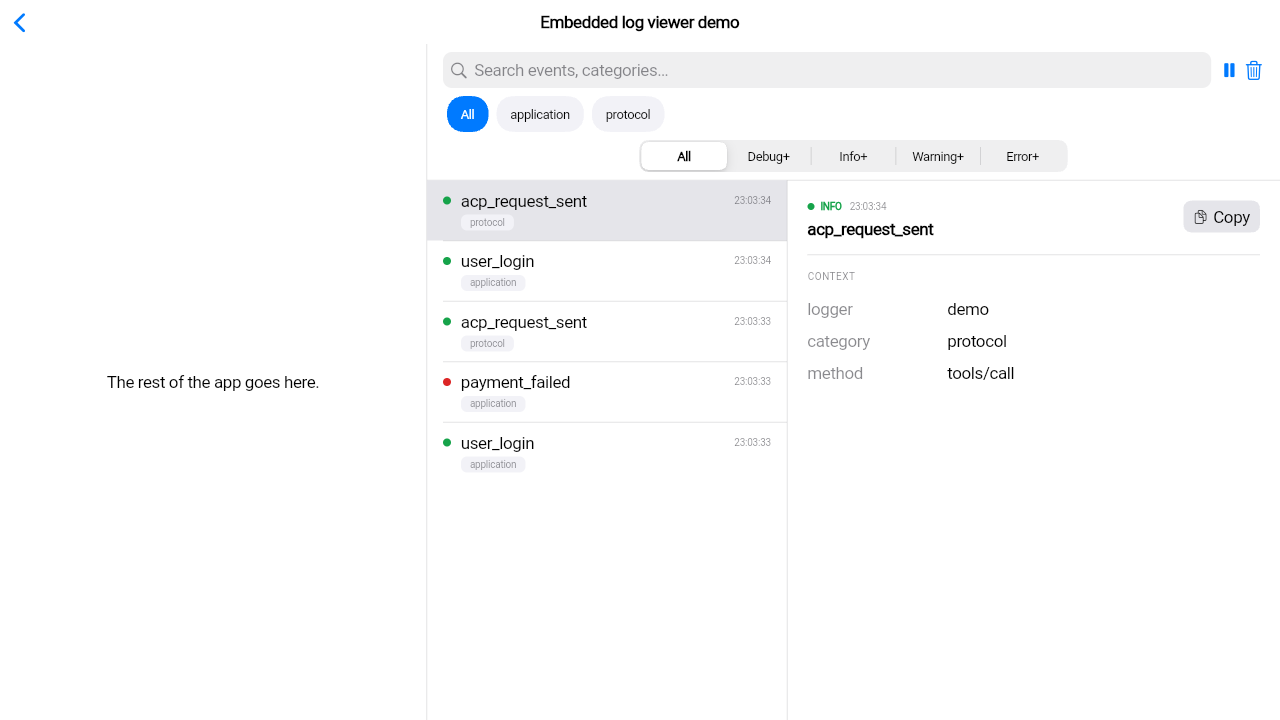Viewport: 1280px width, 720px height.
Task: Click the detail title acp_request_sent
Action: coord(870,229)
